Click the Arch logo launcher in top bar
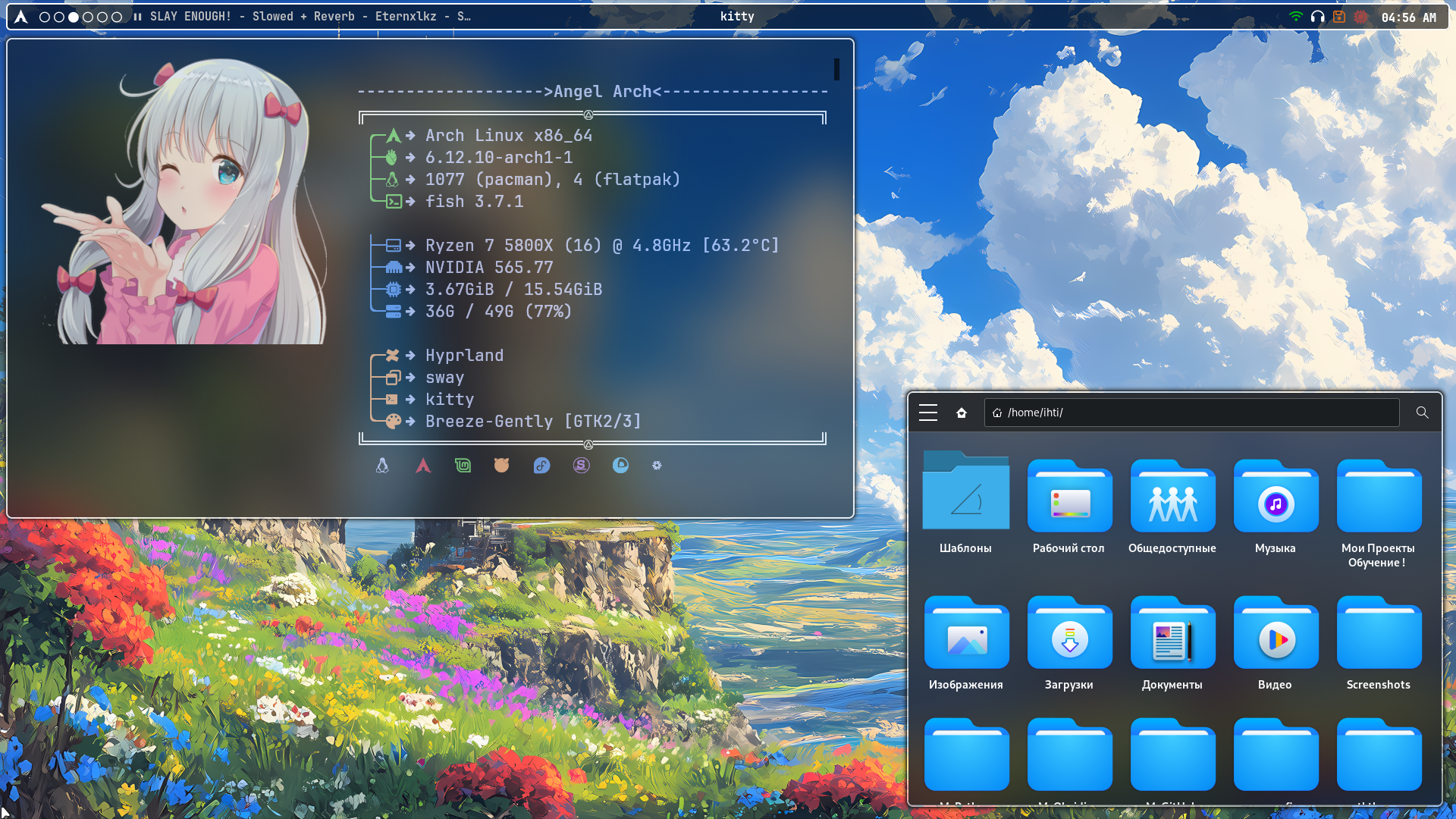1456x819 pixels. [21, 17]
